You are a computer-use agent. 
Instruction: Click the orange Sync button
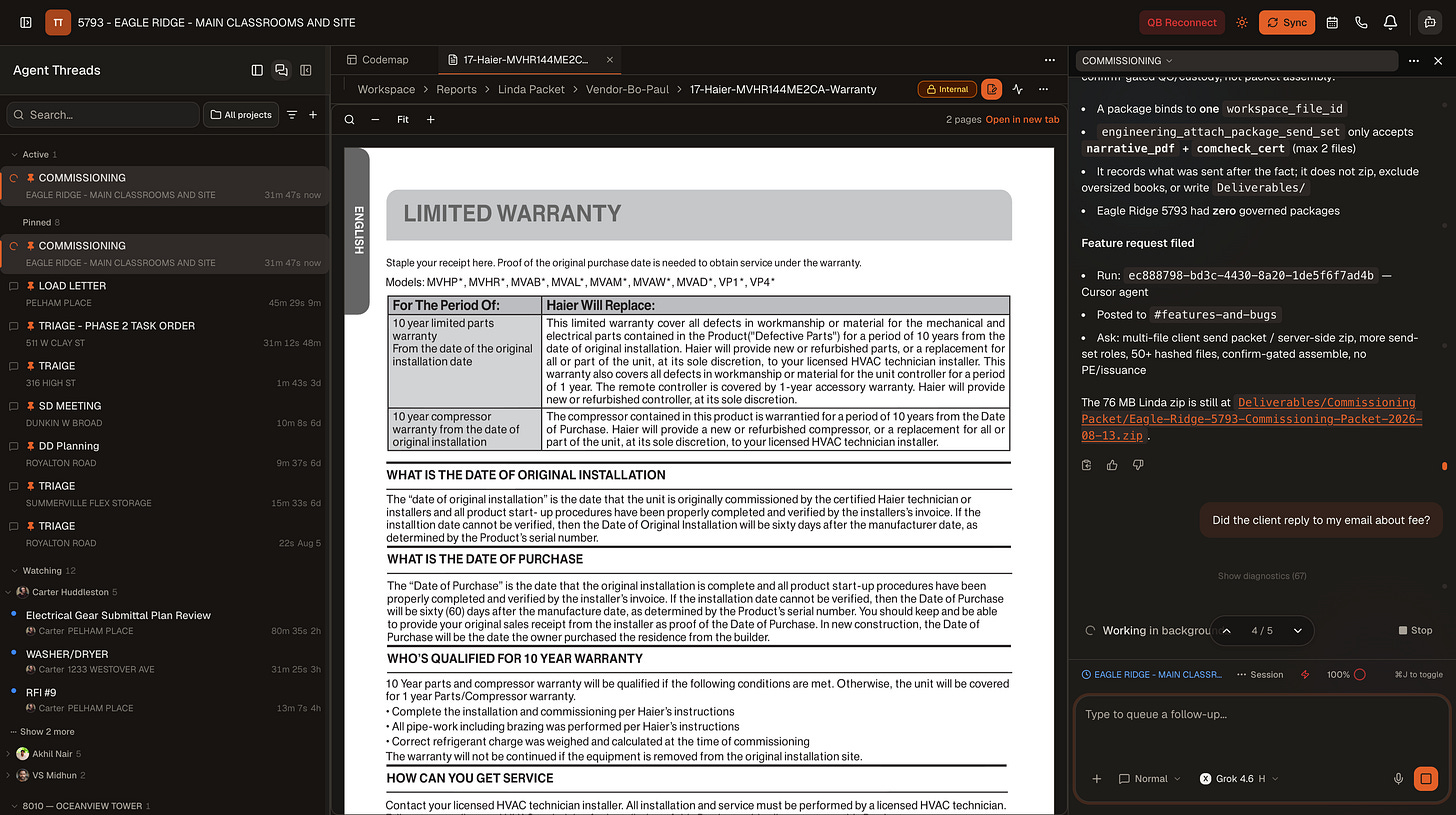tap(1287, 22)
